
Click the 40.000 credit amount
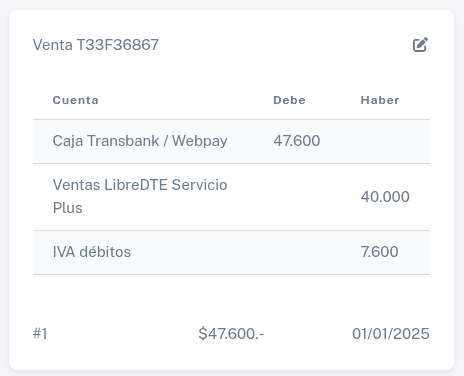(385, 197)
